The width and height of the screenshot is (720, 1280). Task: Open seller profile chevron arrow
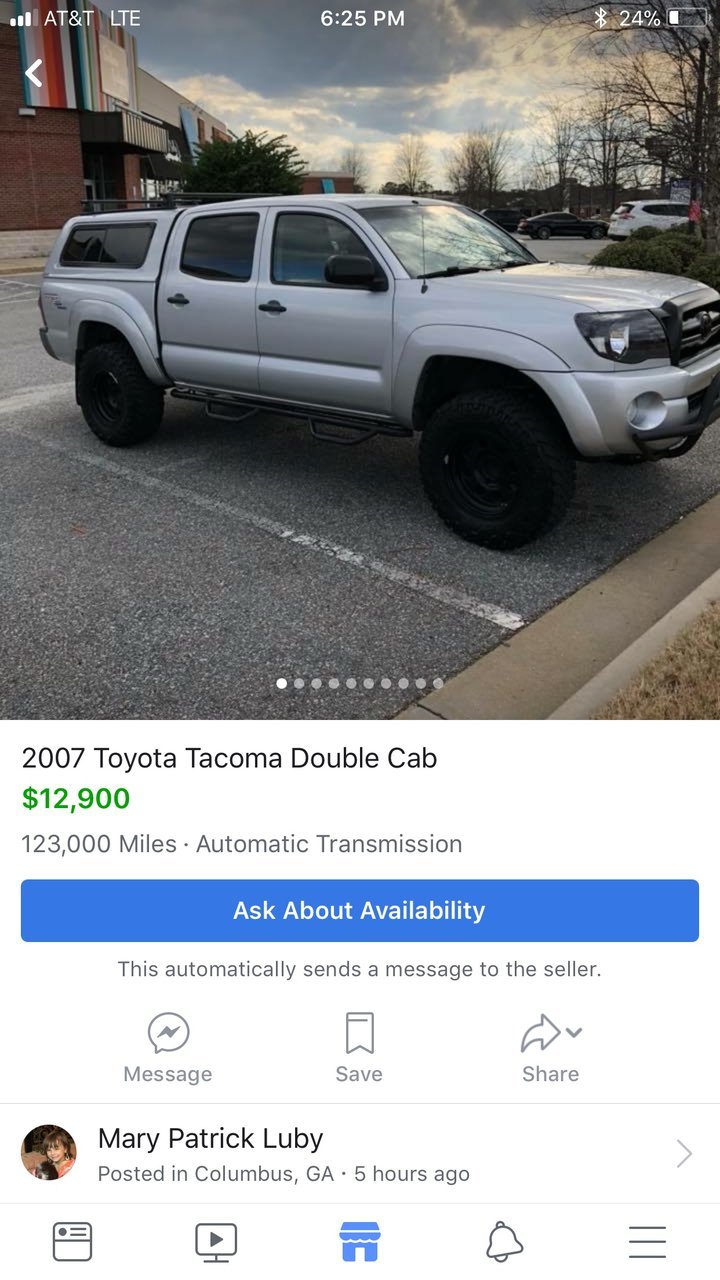(x=684, y=1153)
